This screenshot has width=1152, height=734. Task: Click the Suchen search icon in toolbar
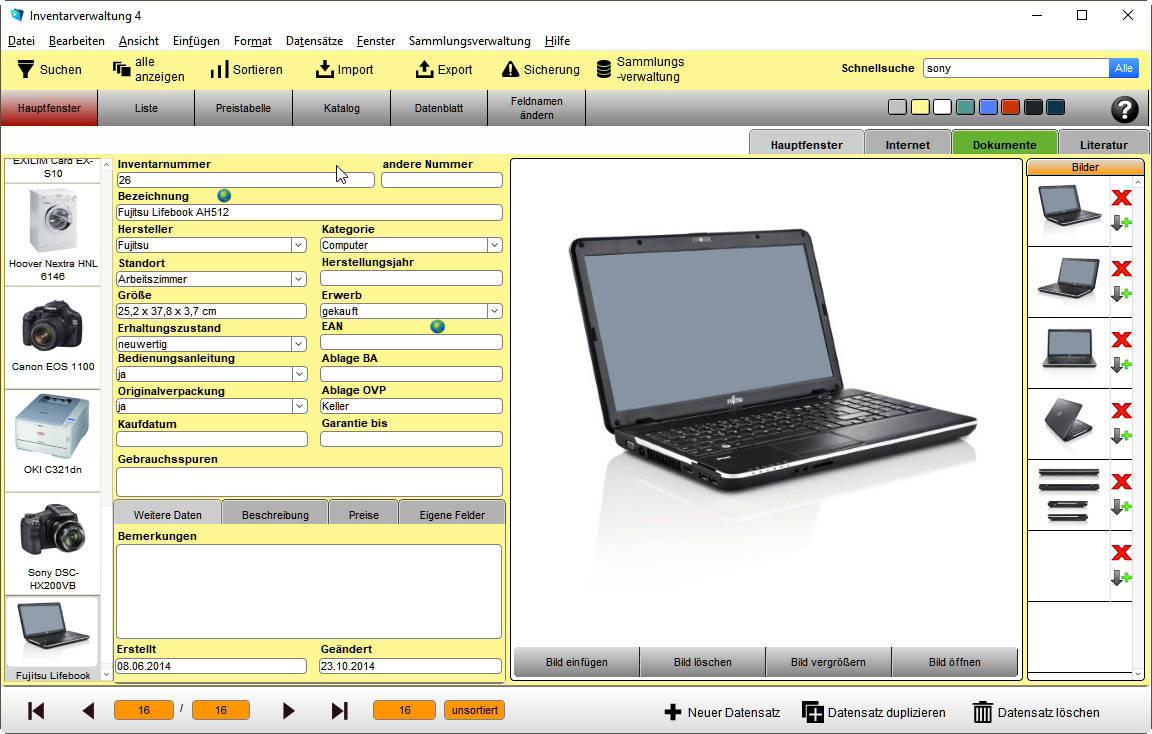(25, 70)
